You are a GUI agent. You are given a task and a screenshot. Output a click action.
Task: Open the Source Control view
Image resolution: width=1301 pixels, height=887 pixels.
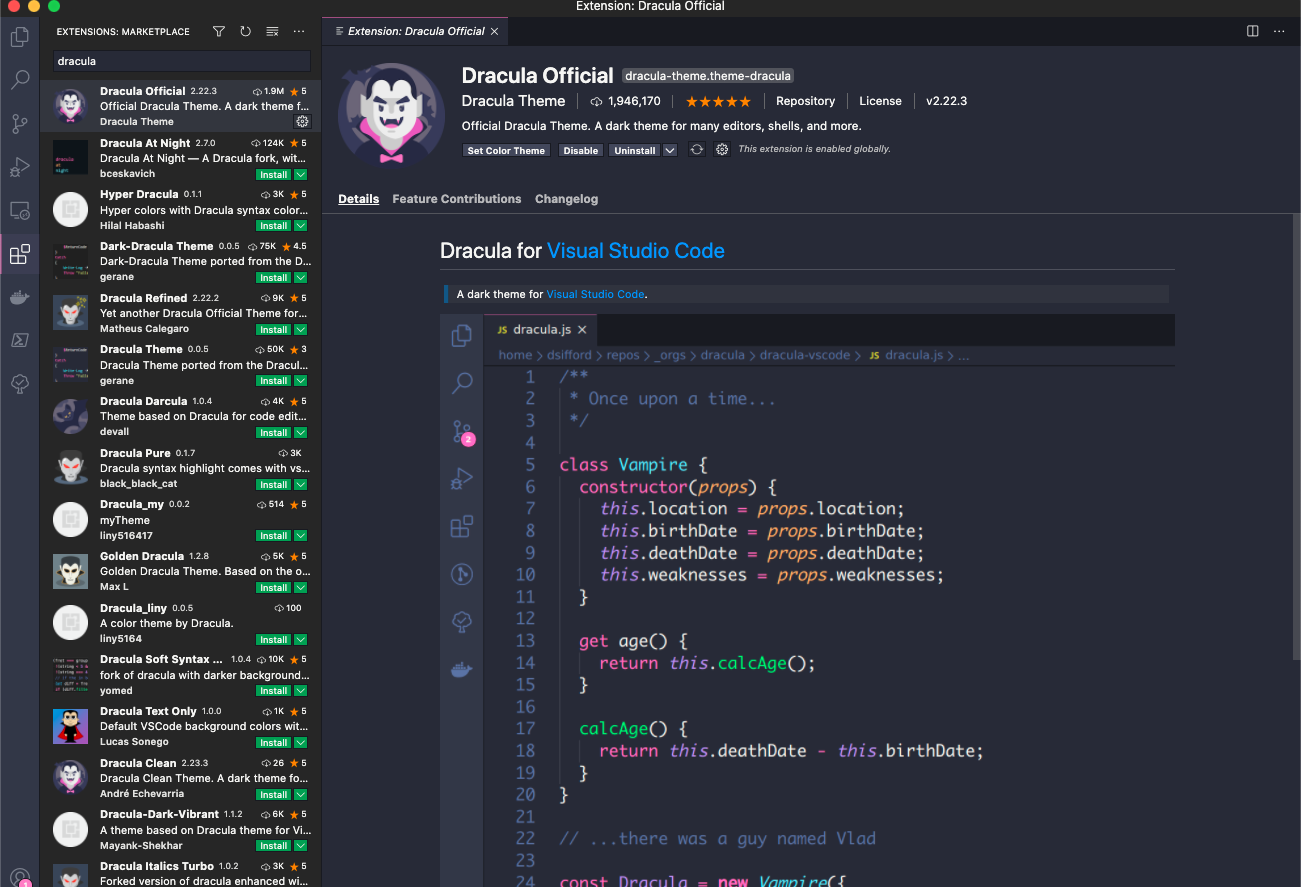pos(19,124)
